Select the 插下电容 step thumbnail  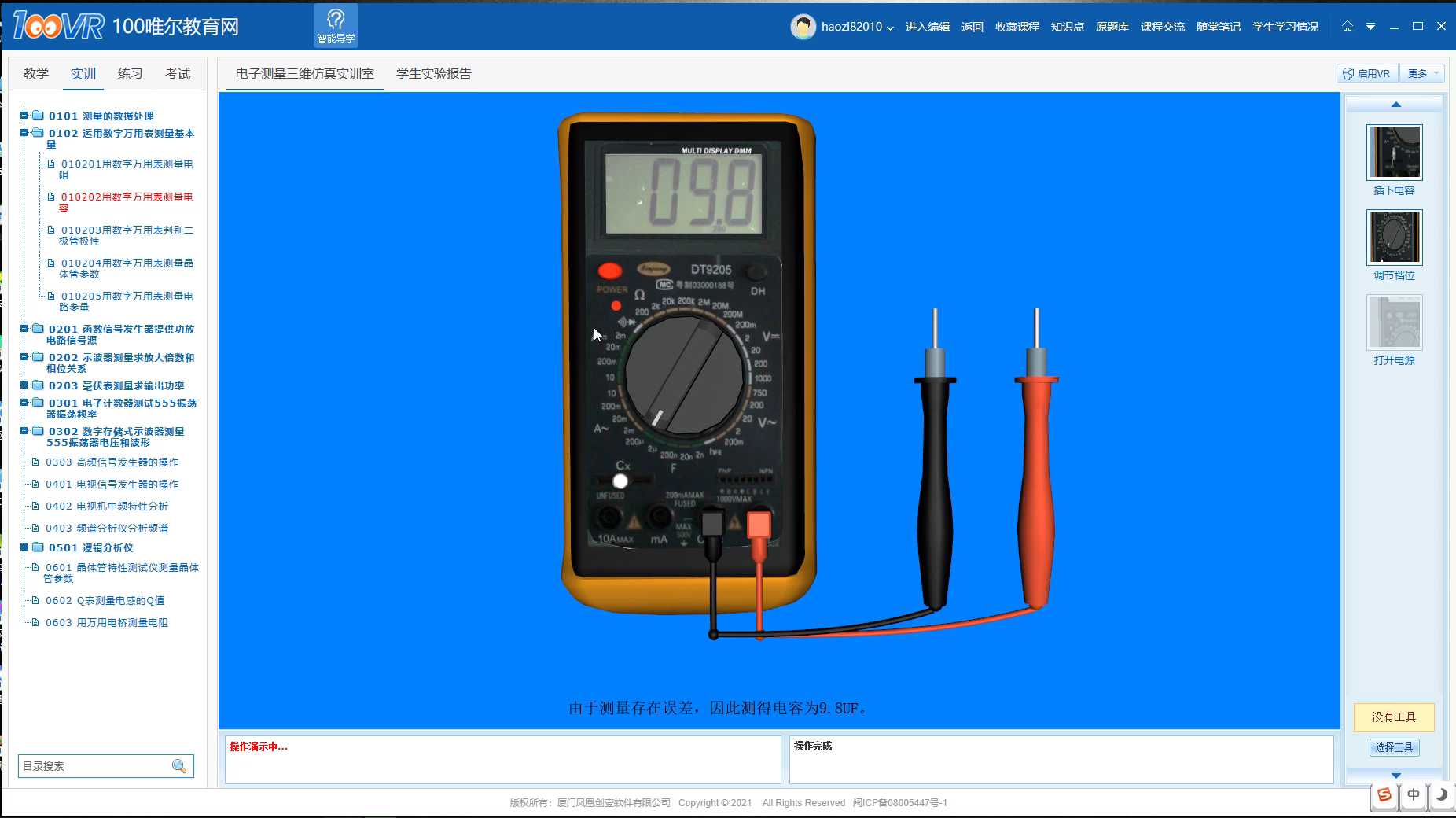tap(1394, 153)
